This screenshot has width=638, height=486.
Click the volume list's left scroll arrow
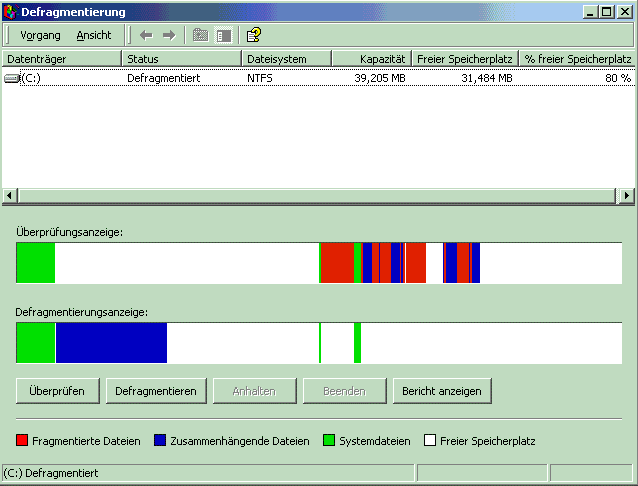click(11, 196)
